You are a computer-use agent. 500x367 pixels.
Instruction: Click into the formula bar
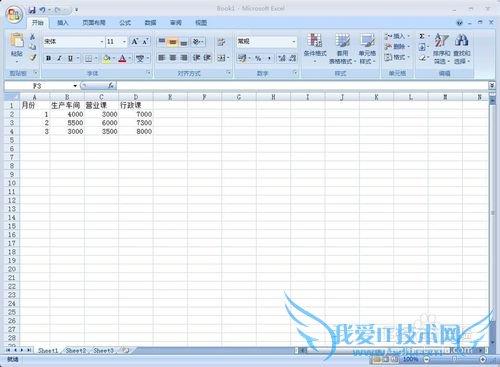303,86
